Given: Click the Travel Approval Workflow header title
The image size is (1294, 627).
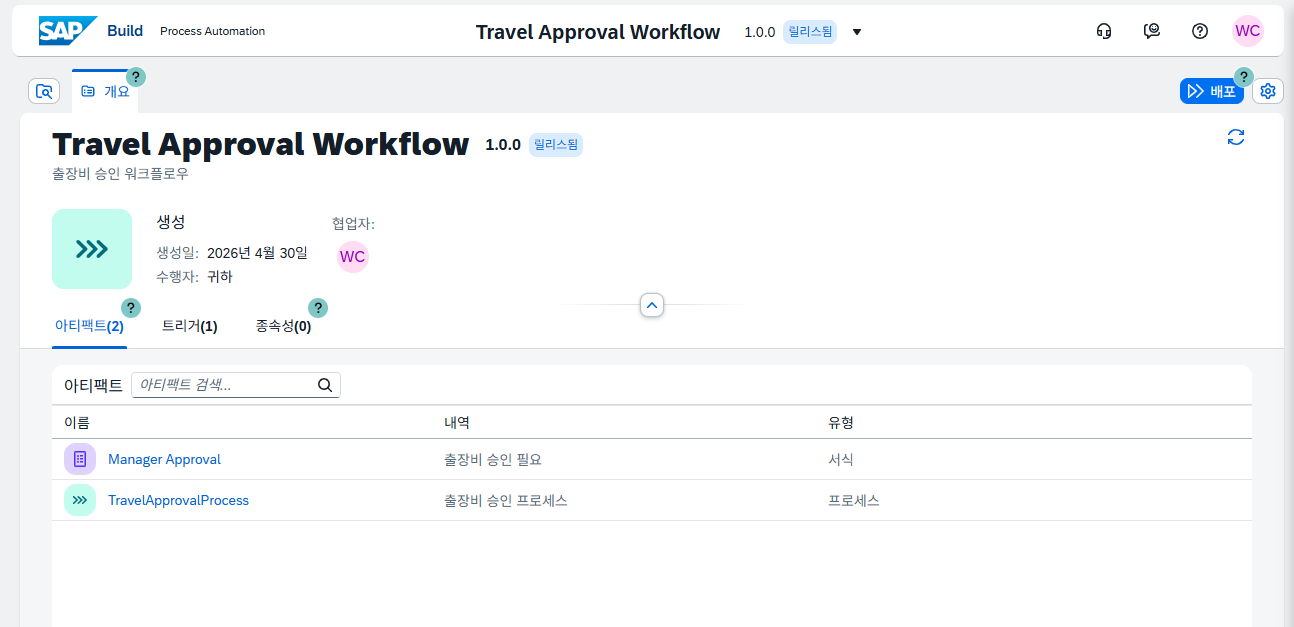Looking at the screenshot, I should point(598,32).
